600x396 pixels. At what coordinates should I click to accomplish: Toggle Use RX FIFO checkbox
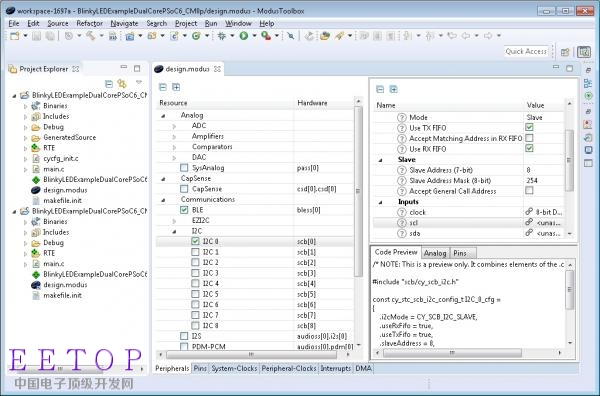click(529, 148)
